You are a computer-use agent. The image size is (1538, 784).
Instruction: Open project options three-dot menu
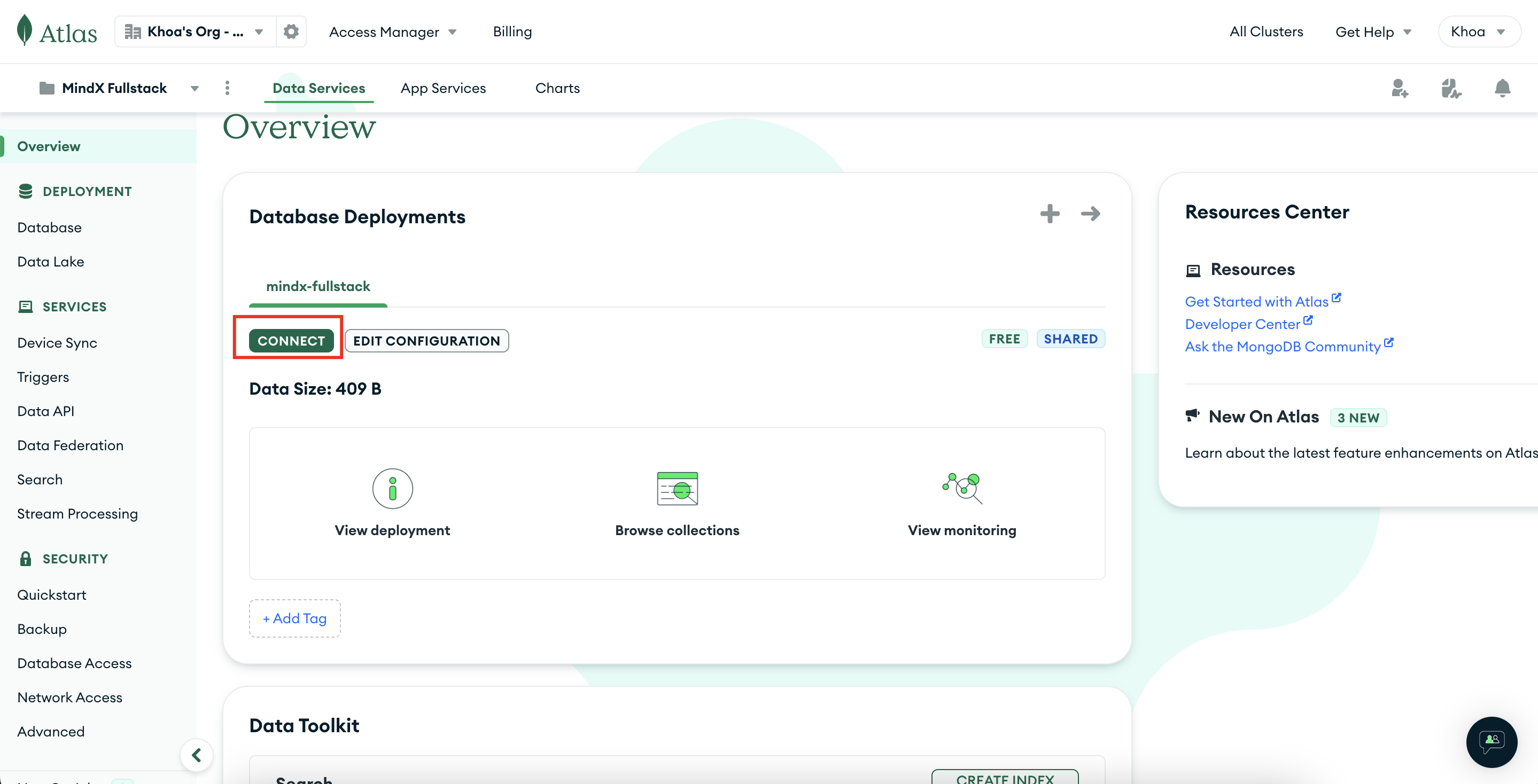click(227, 88)
